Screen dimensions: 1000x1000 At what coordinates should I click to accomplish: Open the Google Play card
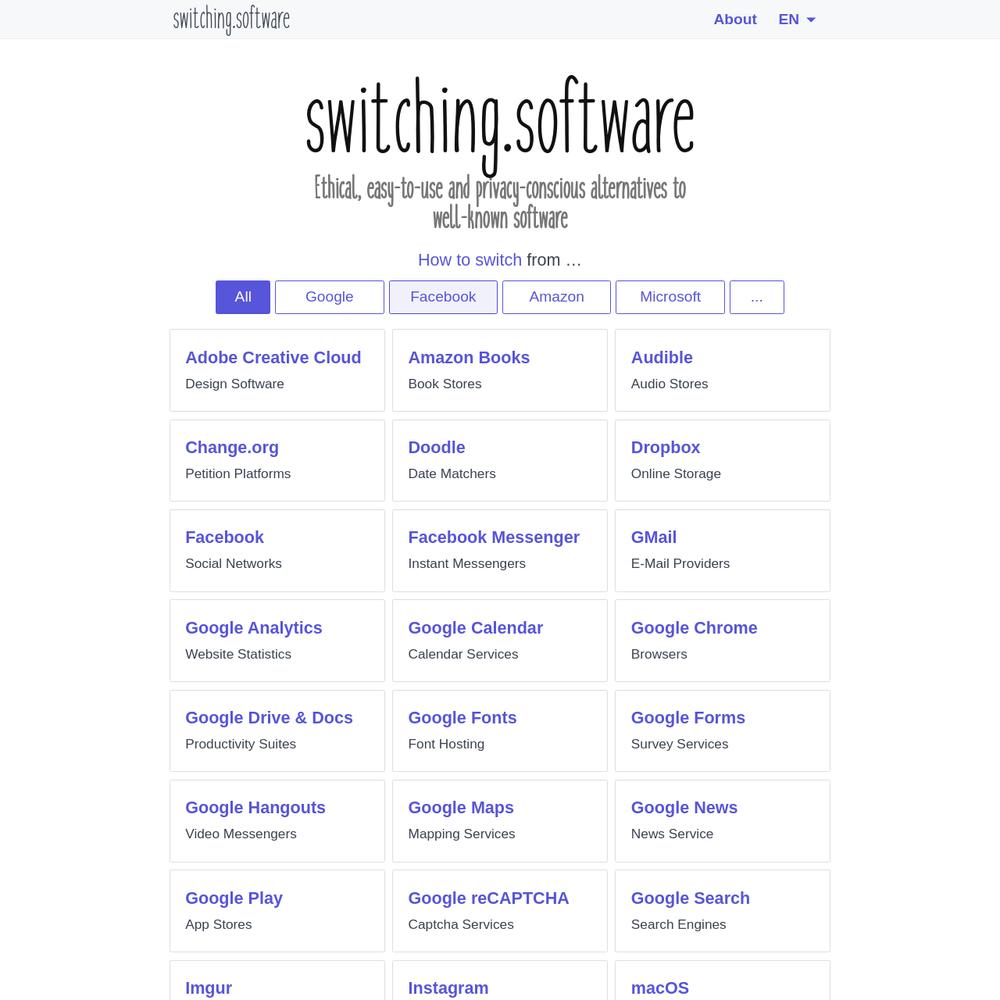point(277,911)
